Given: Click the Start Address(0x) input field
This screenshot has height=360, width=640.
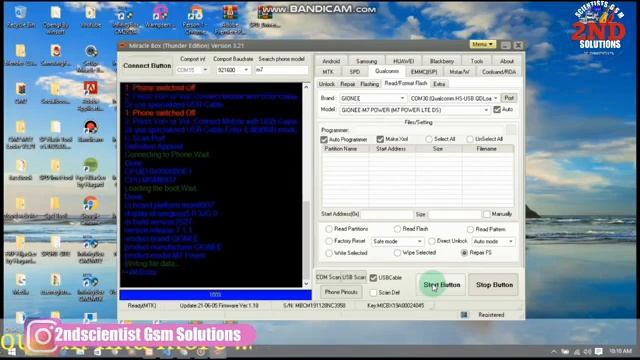Looking at the screenshot, I should pos(386,214).
